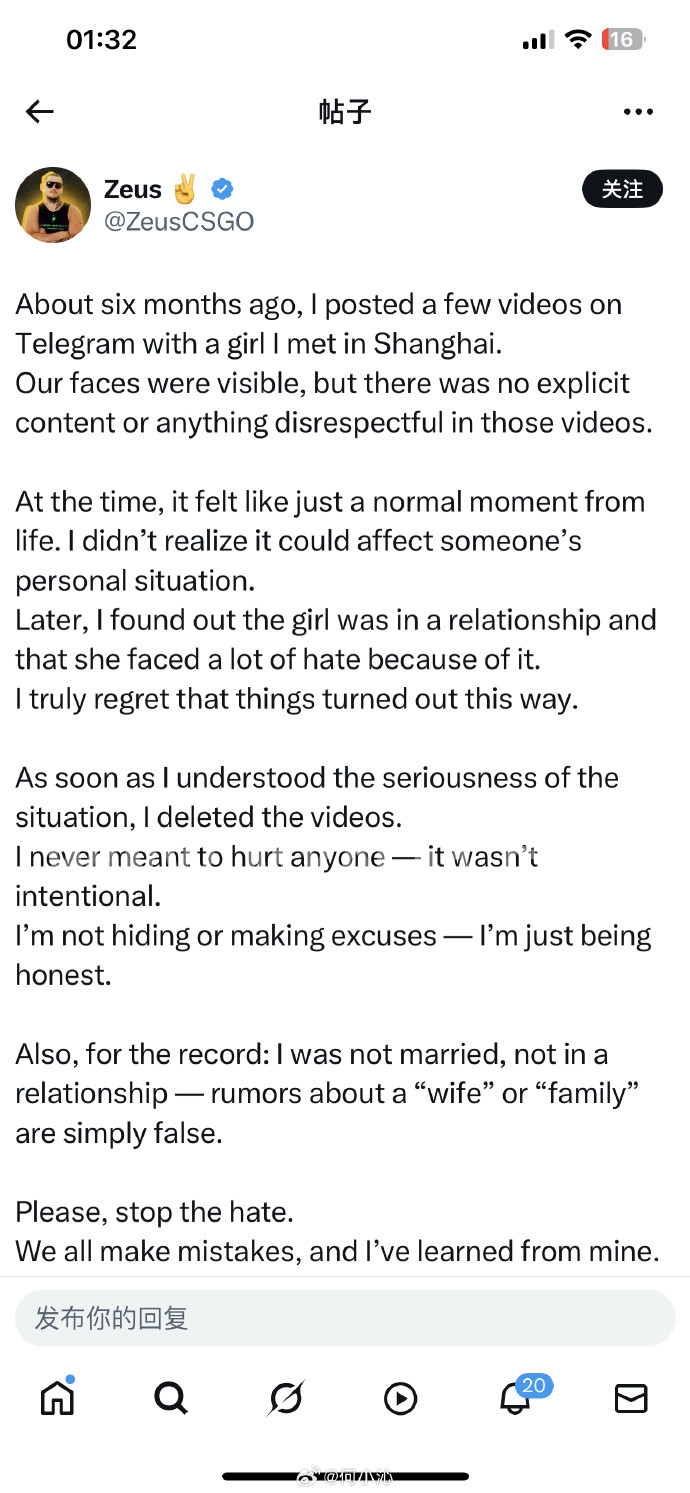The width and height of the screenshot is (690, 1493).
Task: Open the three-dot more options menu
Action: click(x=638, y=111)
